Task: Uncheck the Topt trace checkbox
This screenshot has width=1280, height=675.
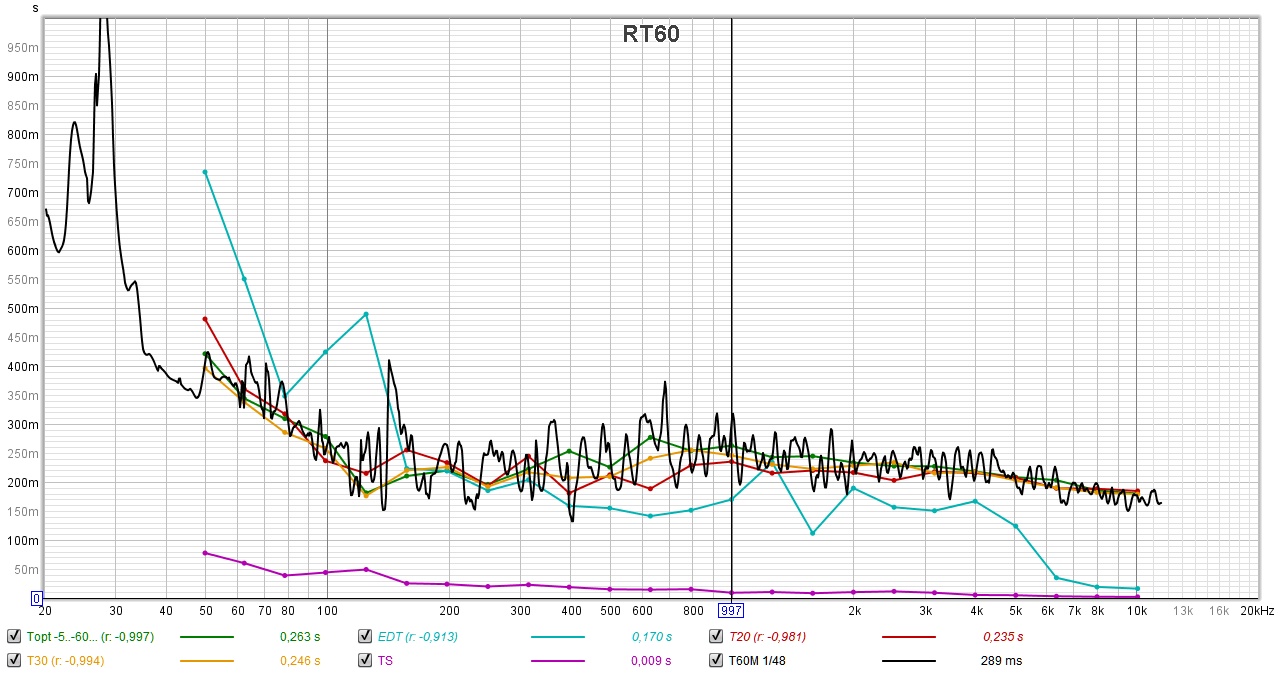Action: (x=13, y=636)
